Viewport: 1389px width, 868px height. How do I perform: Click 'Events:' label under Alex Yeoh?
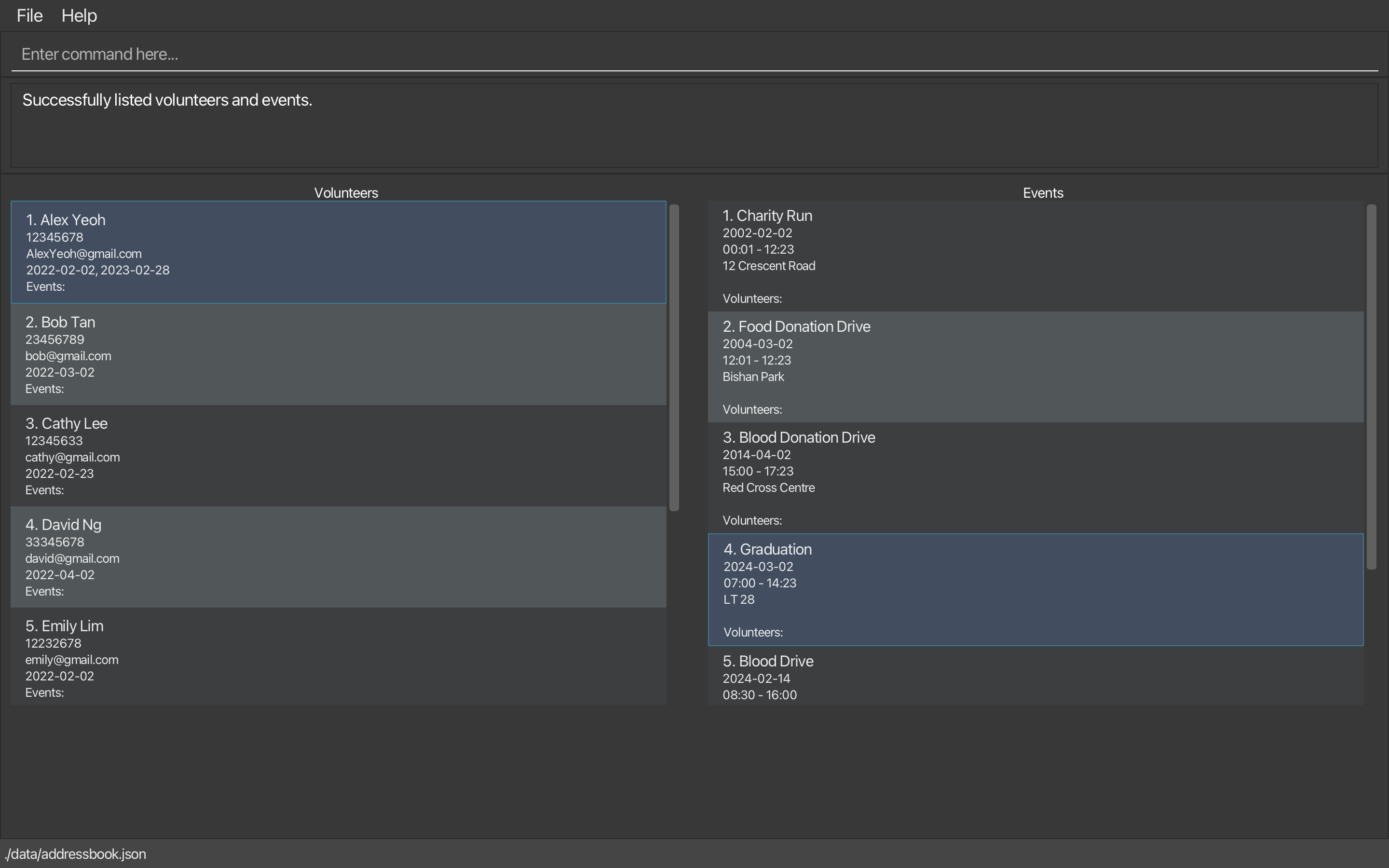pyautogui.click(x=45, y=286)
